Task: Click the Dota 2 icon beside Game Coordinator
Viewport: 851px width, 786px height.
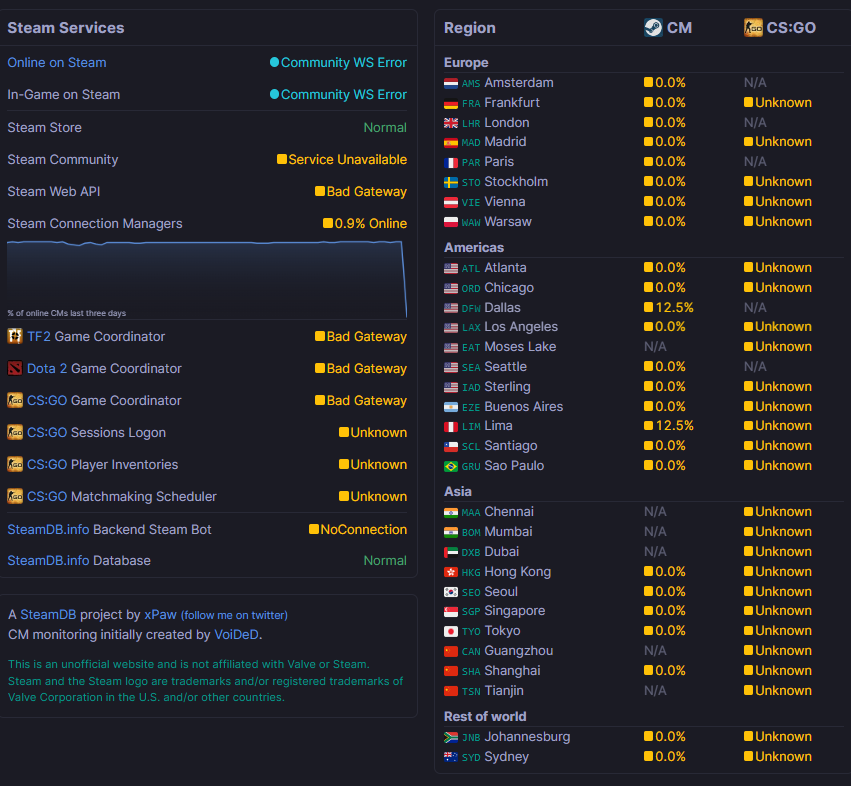Action: [15, 369]
